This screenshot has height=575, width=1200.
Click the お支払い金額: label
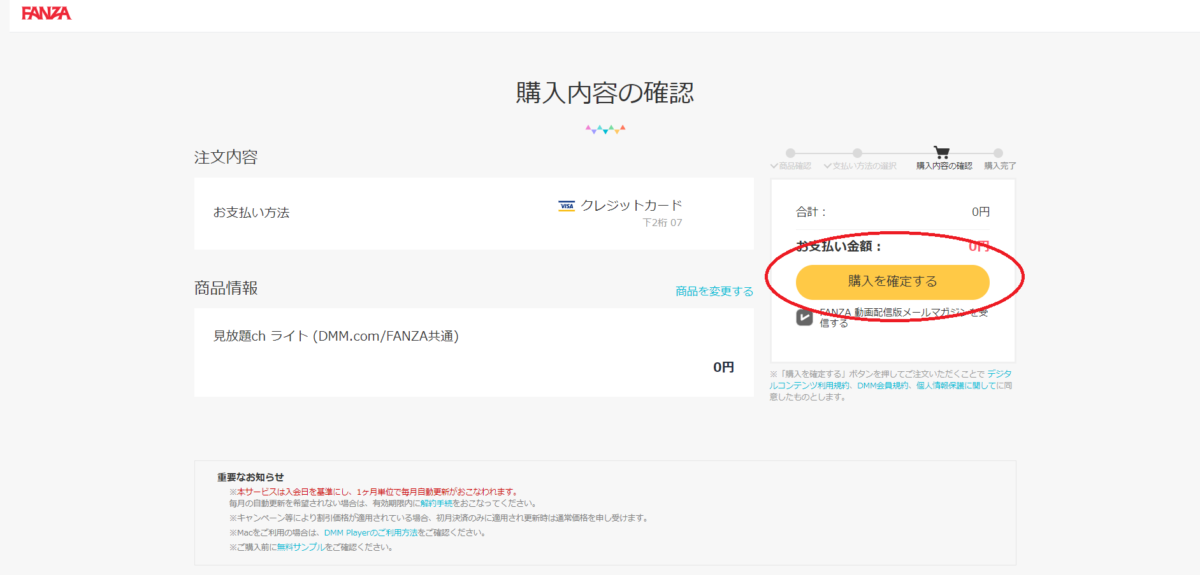[839, 246]
